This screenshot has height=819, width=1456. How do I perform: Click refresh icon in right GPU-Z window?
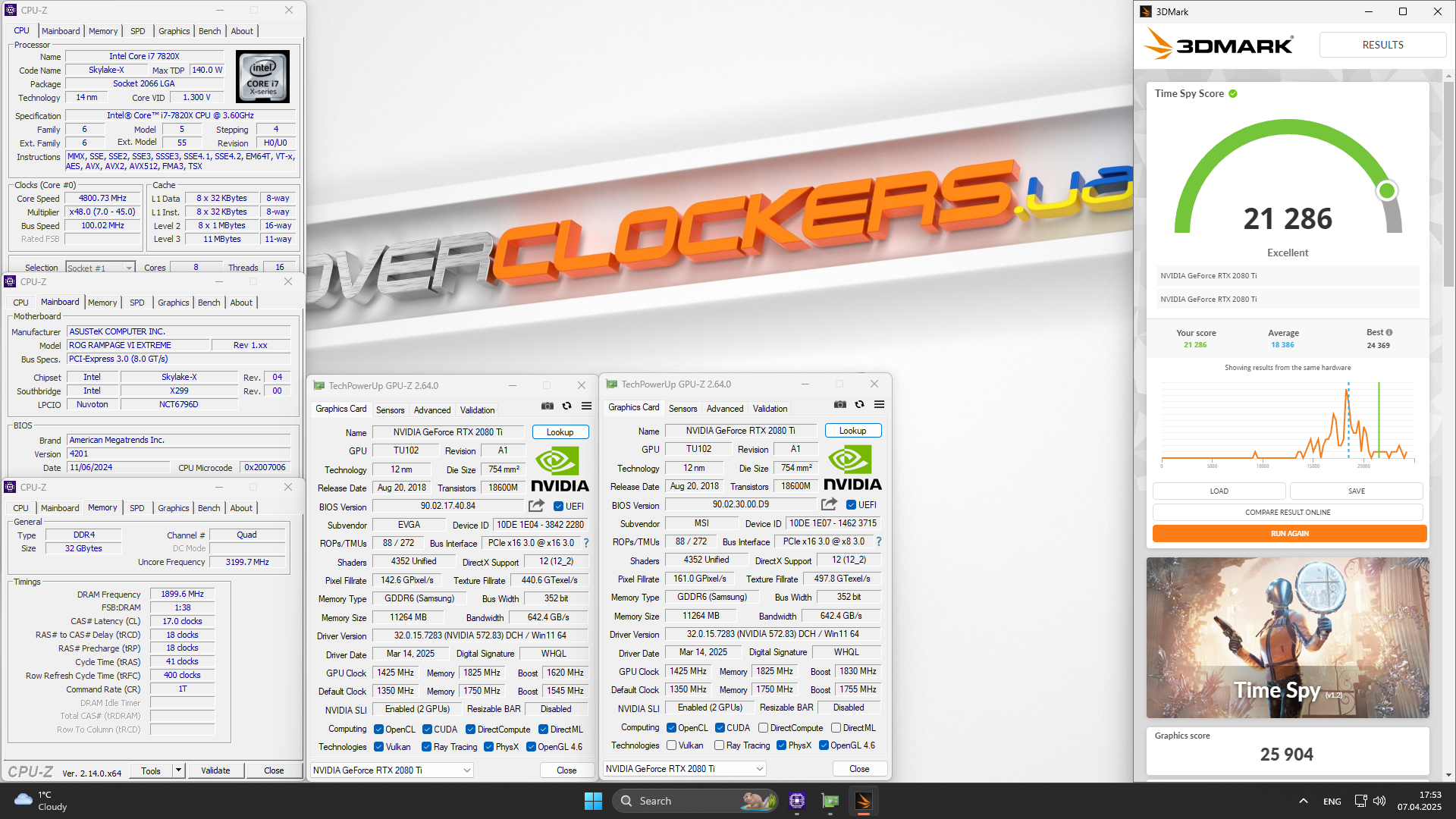pos(859,405)
